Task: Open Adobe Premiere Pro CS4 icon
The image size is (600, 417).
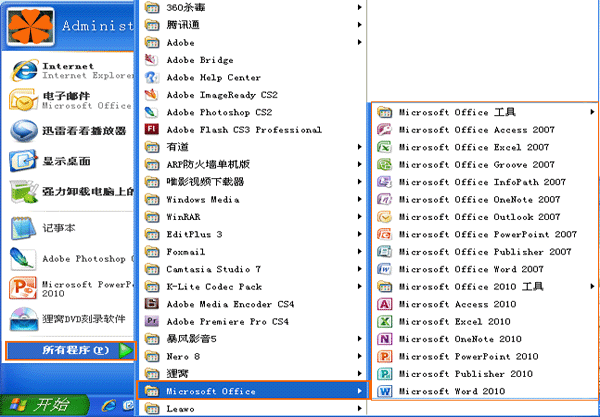Action: coord(152,321)
